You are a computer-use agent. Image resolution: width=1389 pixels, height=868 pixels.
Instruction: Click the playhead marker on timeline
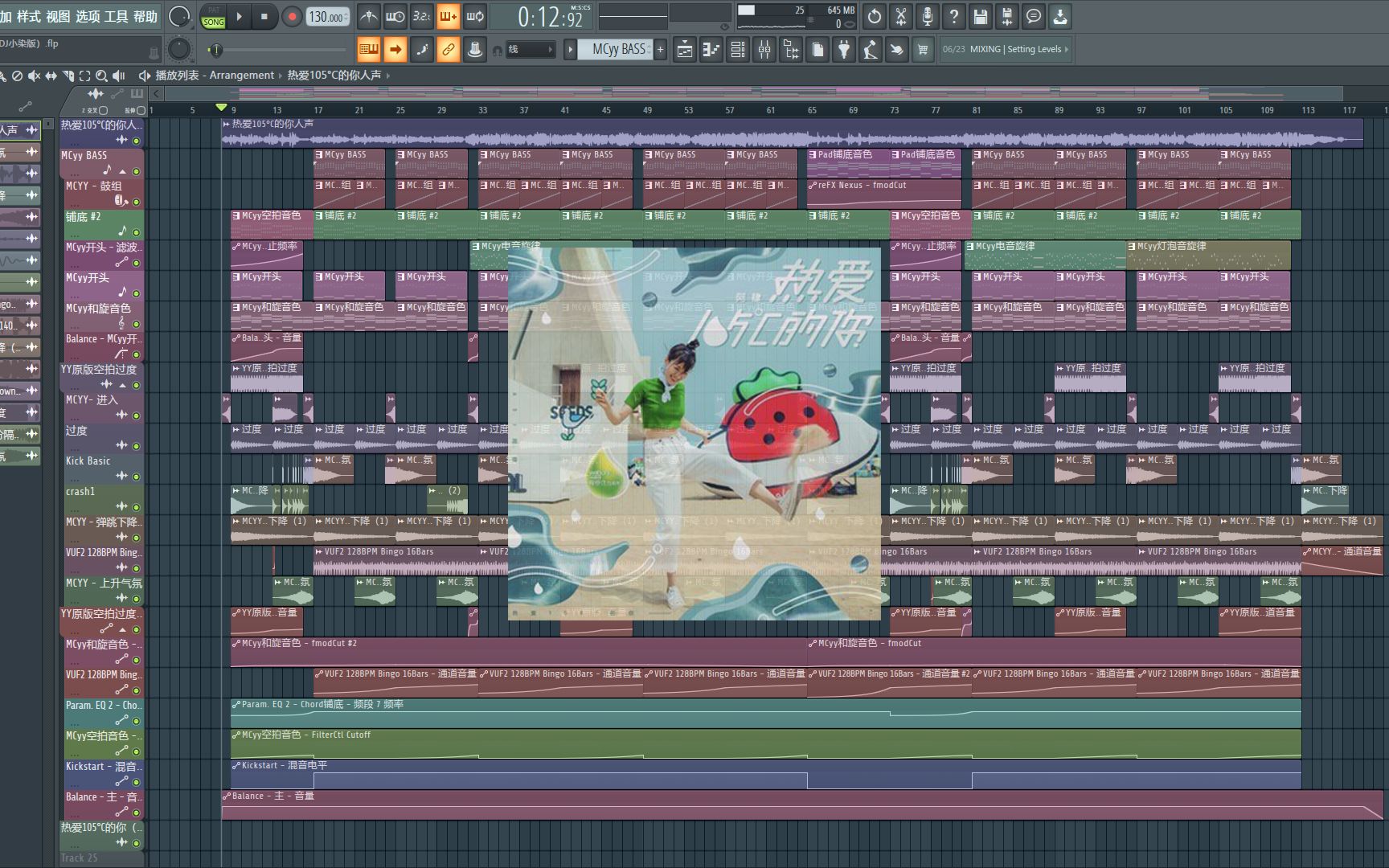pyautogui.click(x=222, y=107)
